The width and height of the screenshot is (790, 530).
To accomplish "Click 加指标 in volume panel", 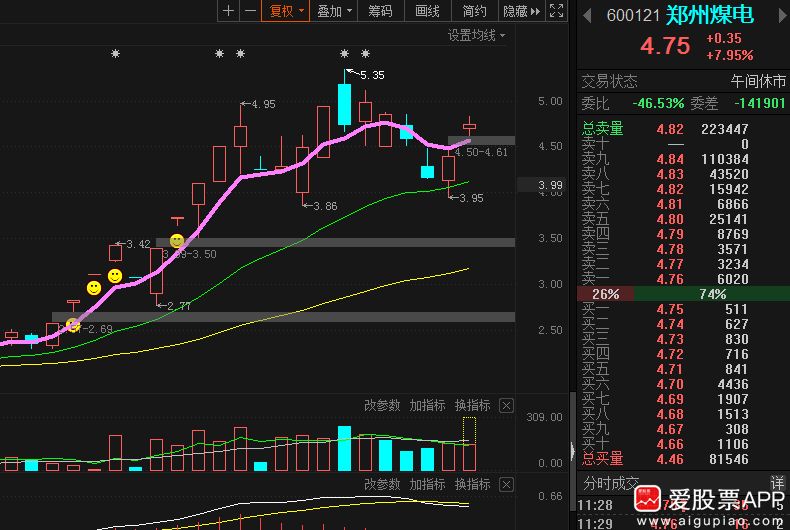I will click(x=427, y=405).
